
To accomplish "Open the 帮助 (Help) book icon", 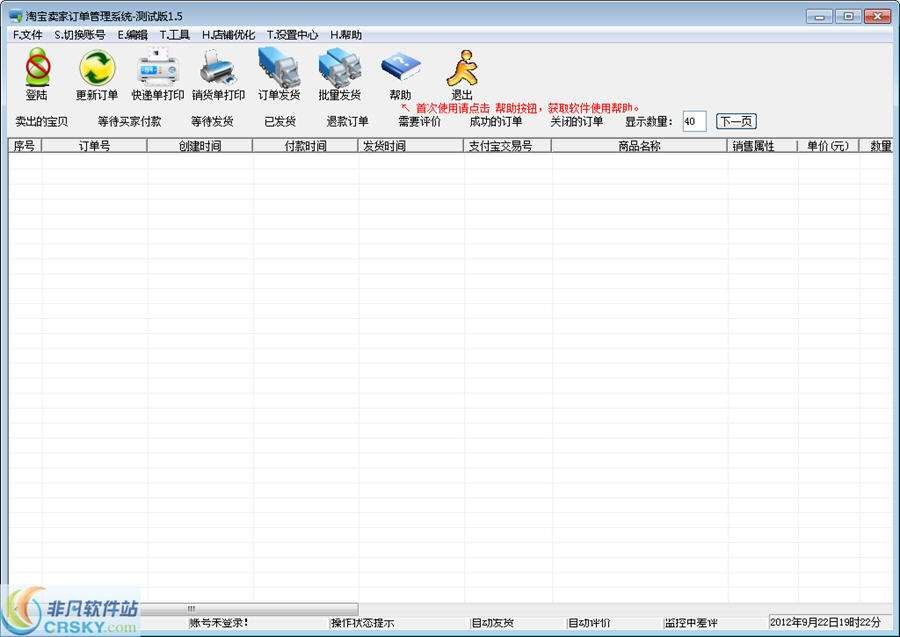I will [x=400, y=75].
